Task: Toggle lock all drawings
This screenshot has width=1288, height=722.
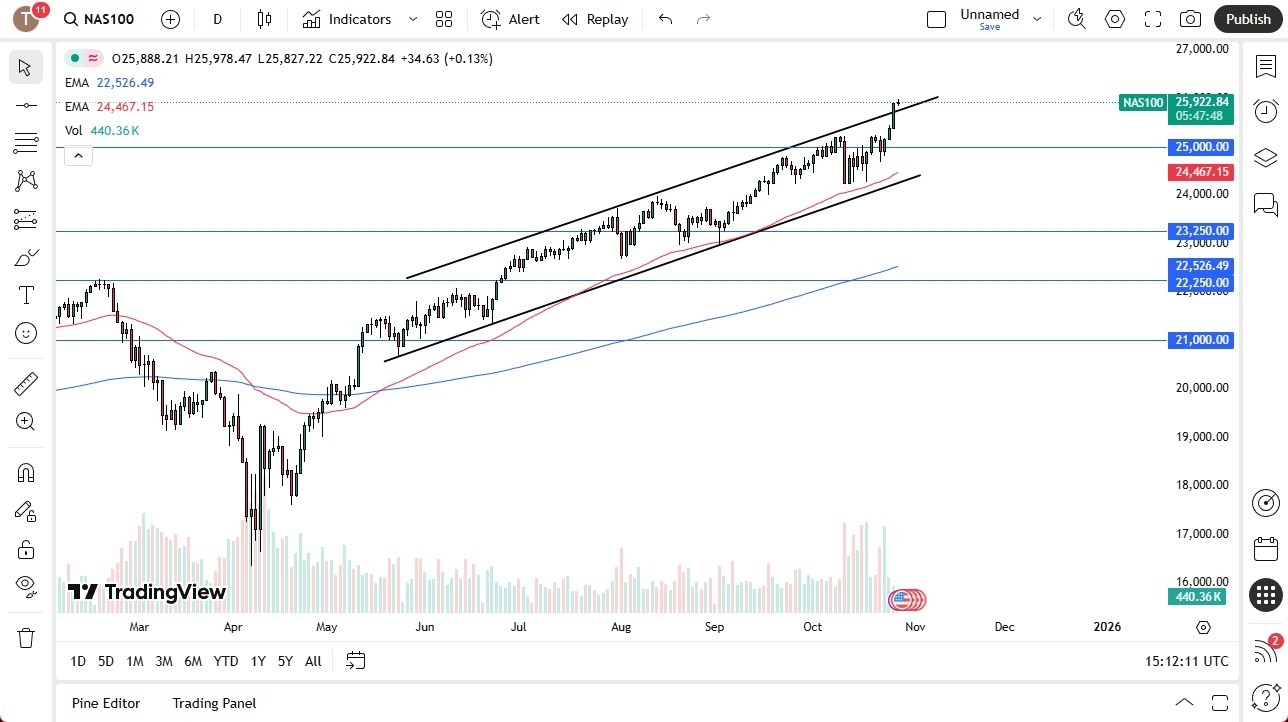Action: click(25, 548)
